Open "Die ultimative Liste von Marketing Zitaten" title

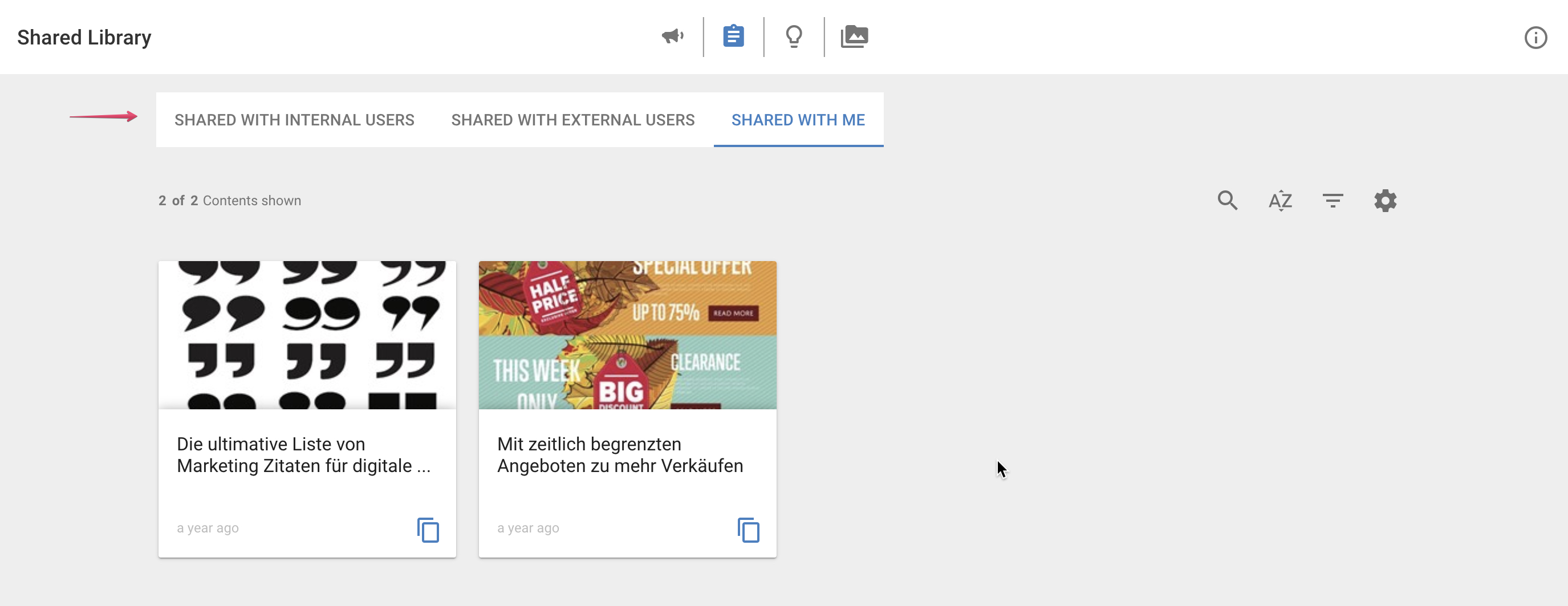click(x=303, y=454)
